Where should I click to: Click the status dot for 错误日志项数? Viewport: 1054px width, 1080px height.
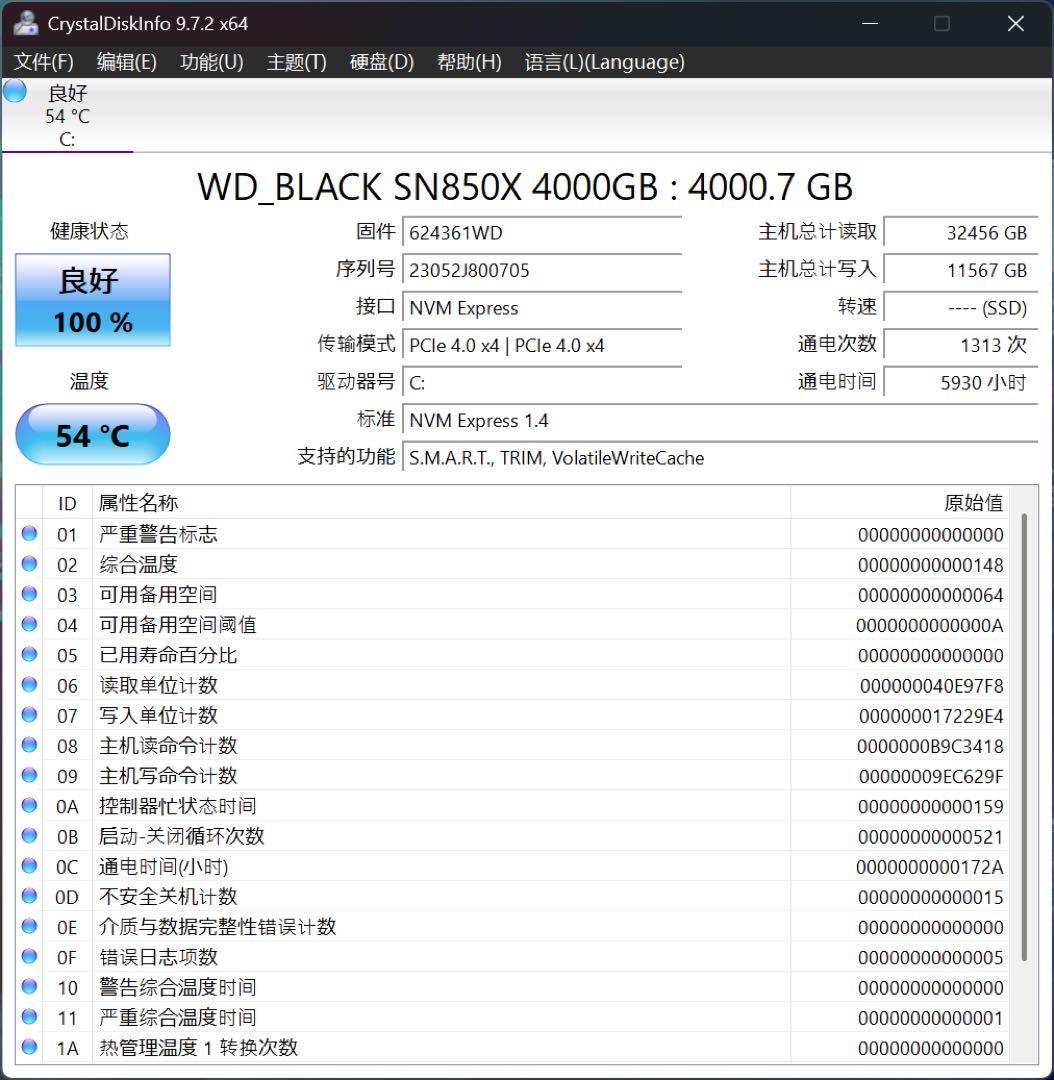click(29, 957)
